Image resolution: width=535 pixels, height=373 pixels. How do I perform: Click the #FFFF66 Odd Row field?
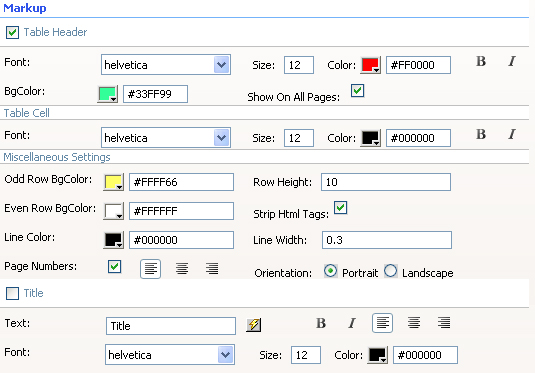[181, 182]
